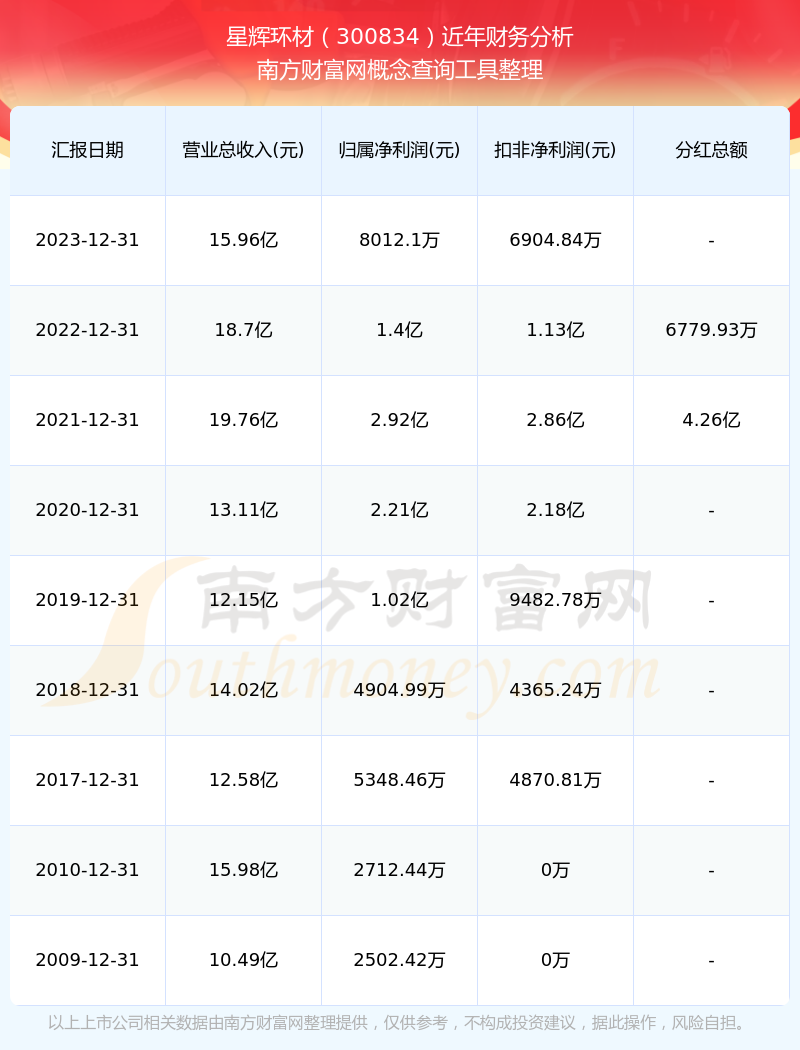Select the 9482.78万 cell
This screenshot has height=1050, width=800.
point(556,600)
